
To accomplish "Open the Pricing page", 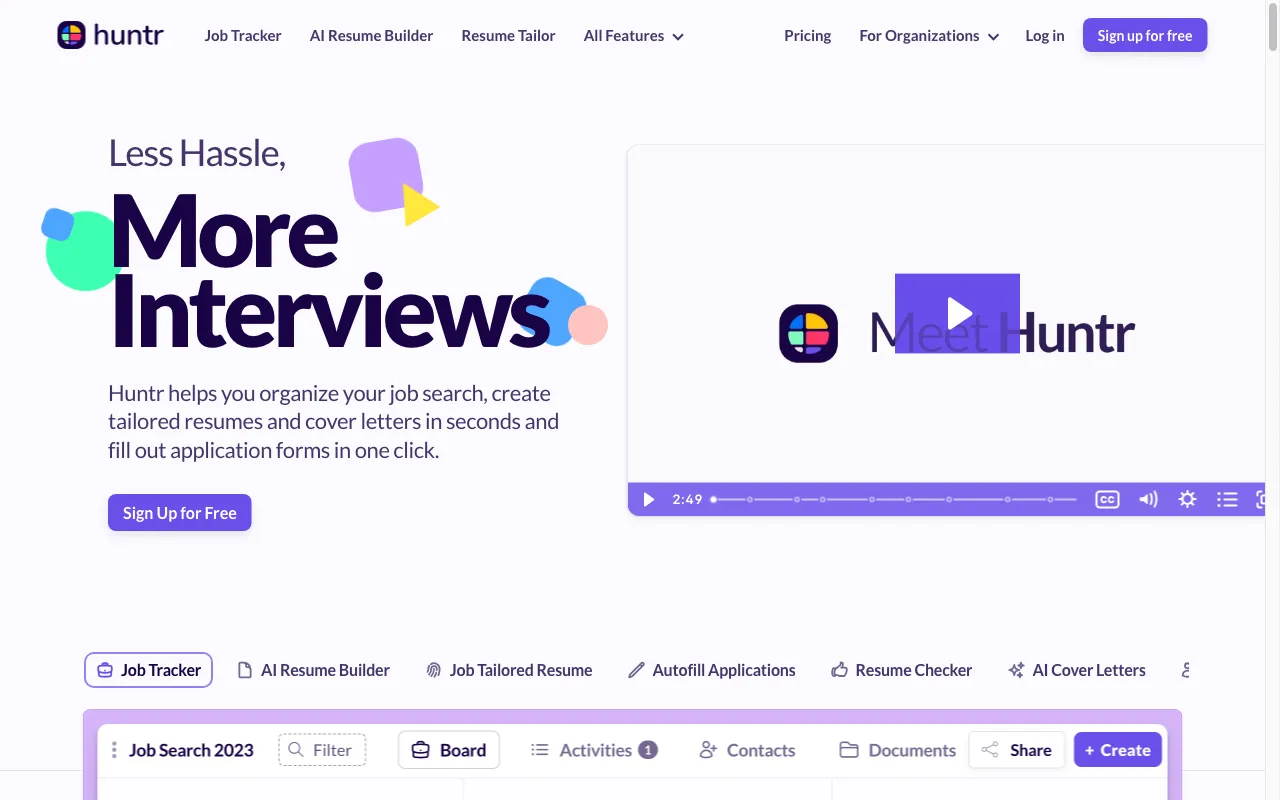I will coord(808,35).
